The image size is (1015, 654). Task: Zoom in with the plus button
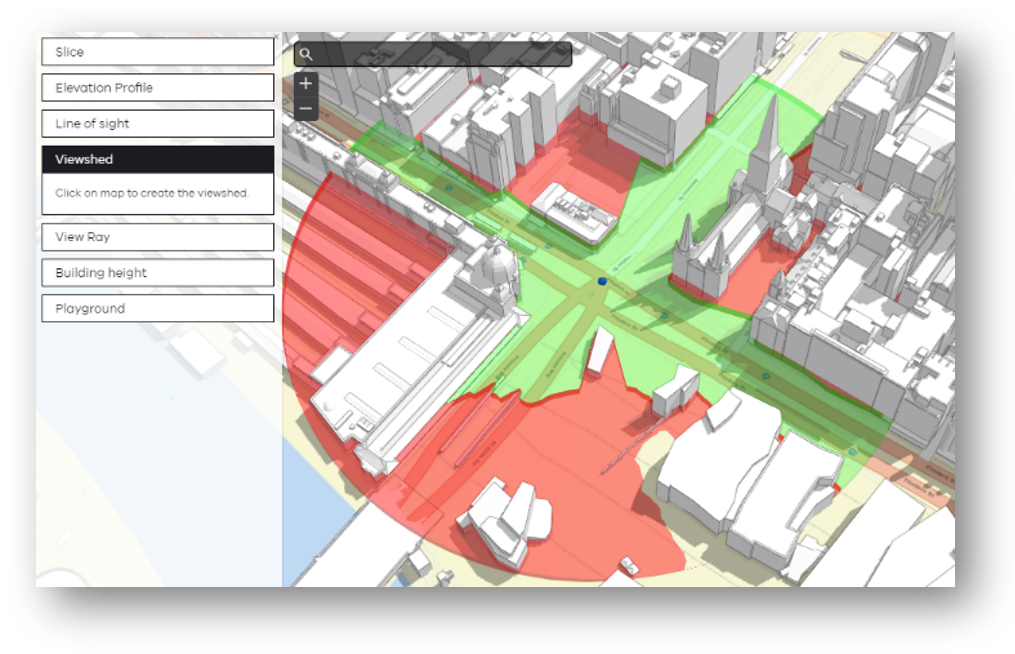[306, 84]
